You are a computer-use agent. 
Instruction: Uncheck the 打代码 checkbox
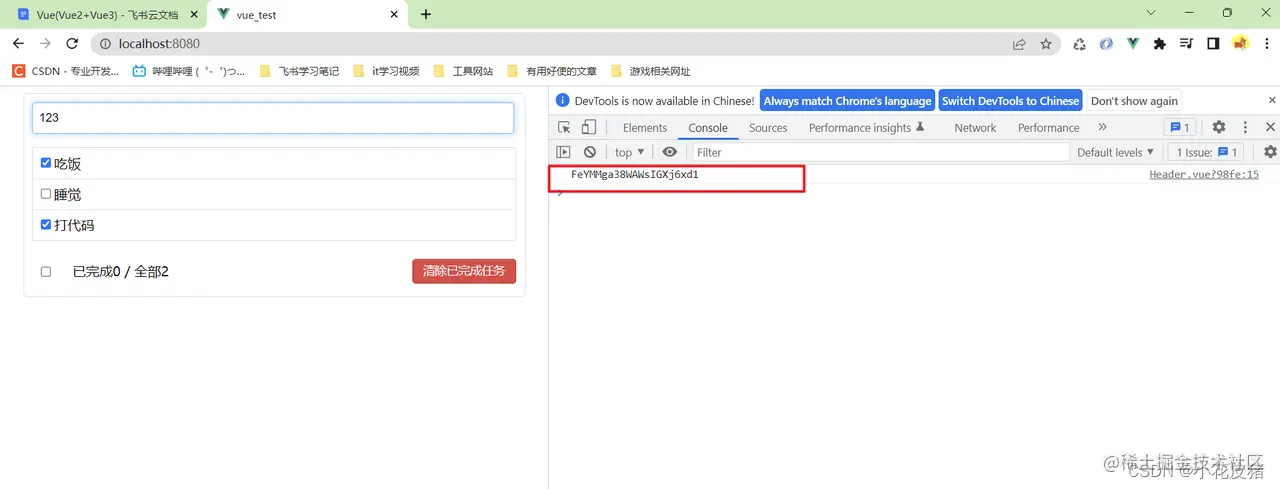tap(46, 225)
